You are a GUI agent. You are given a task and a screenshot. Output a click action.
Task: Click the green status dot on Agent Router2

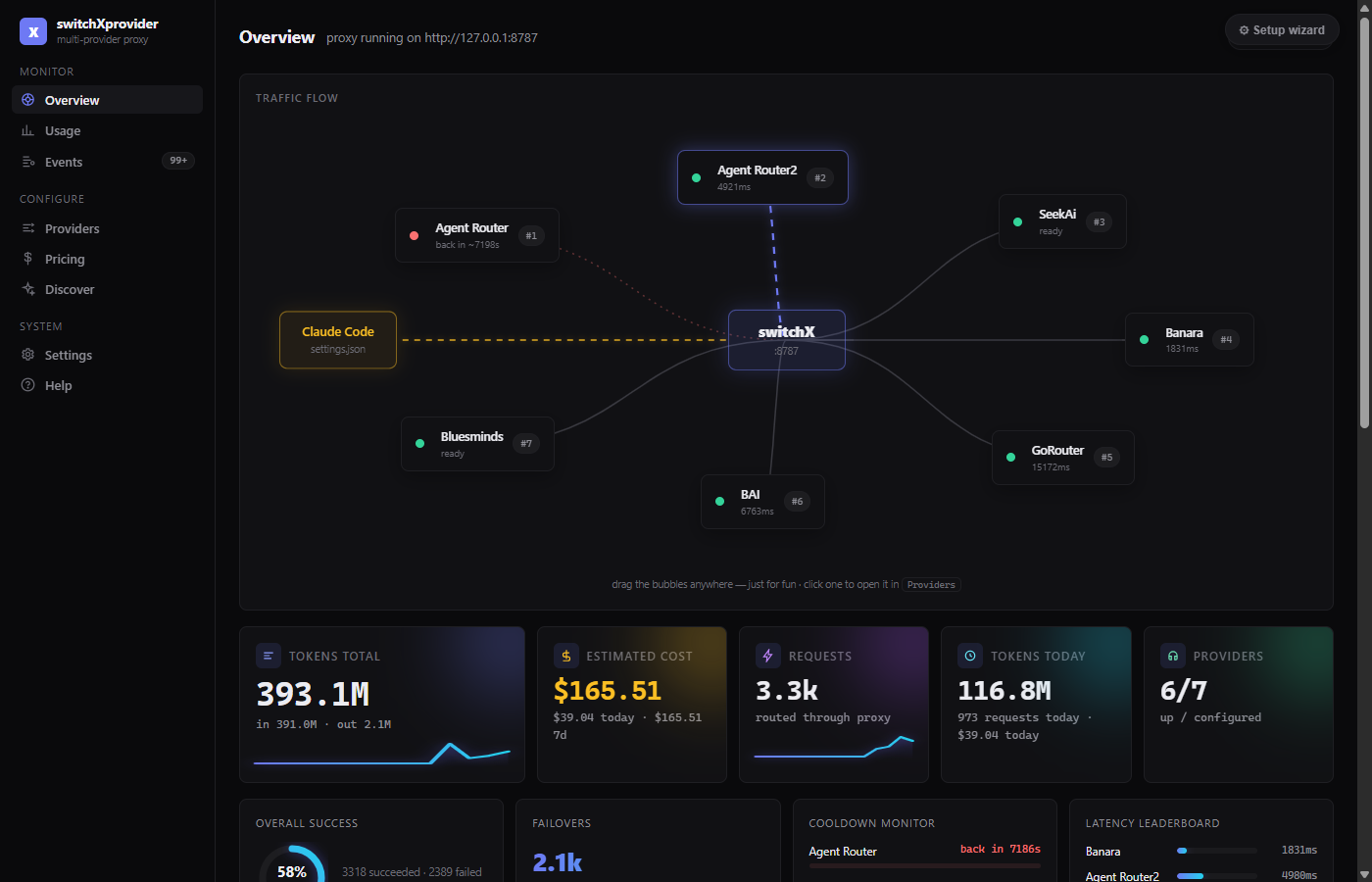pos(696,177)
